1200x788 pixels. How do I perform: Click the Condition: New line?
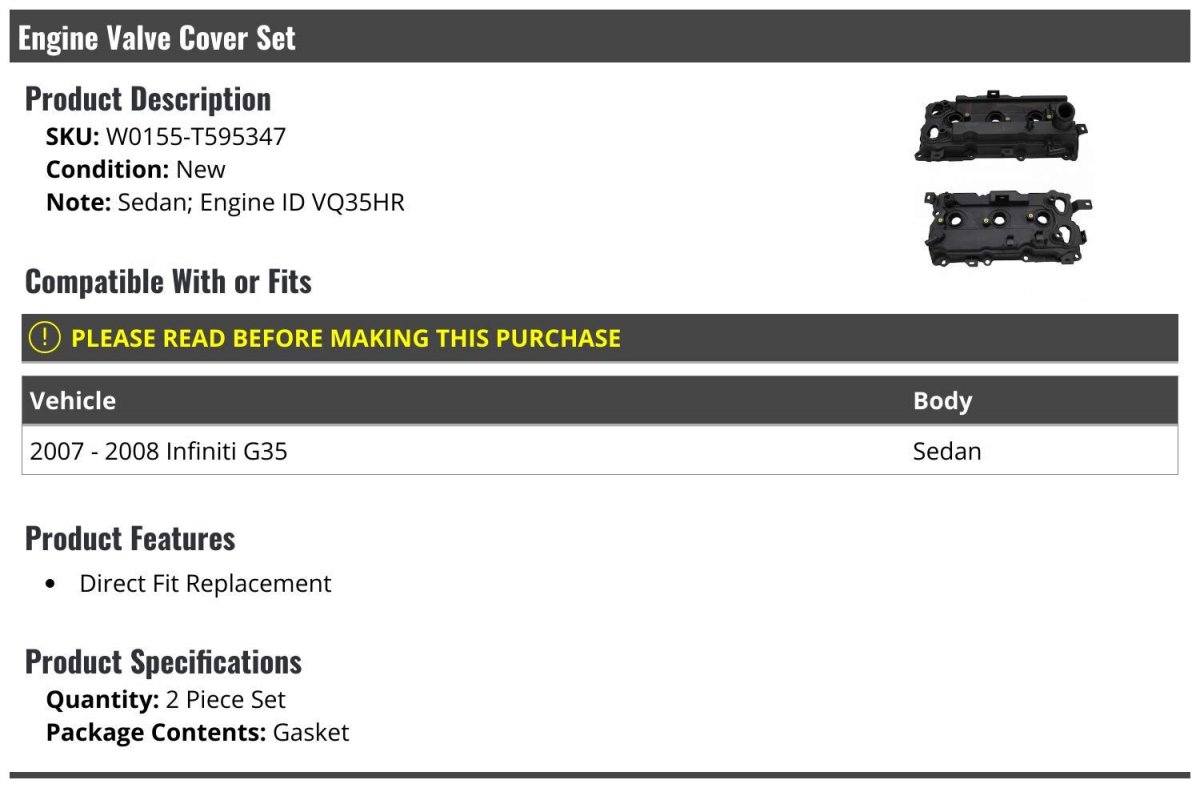(136, 169)
